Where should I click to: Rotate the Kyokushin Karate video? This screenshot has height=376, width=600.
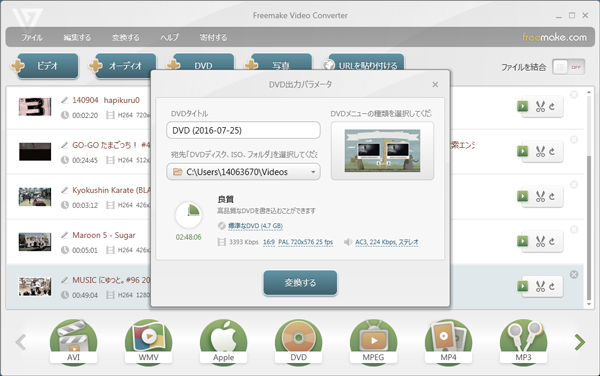(552, 196)
